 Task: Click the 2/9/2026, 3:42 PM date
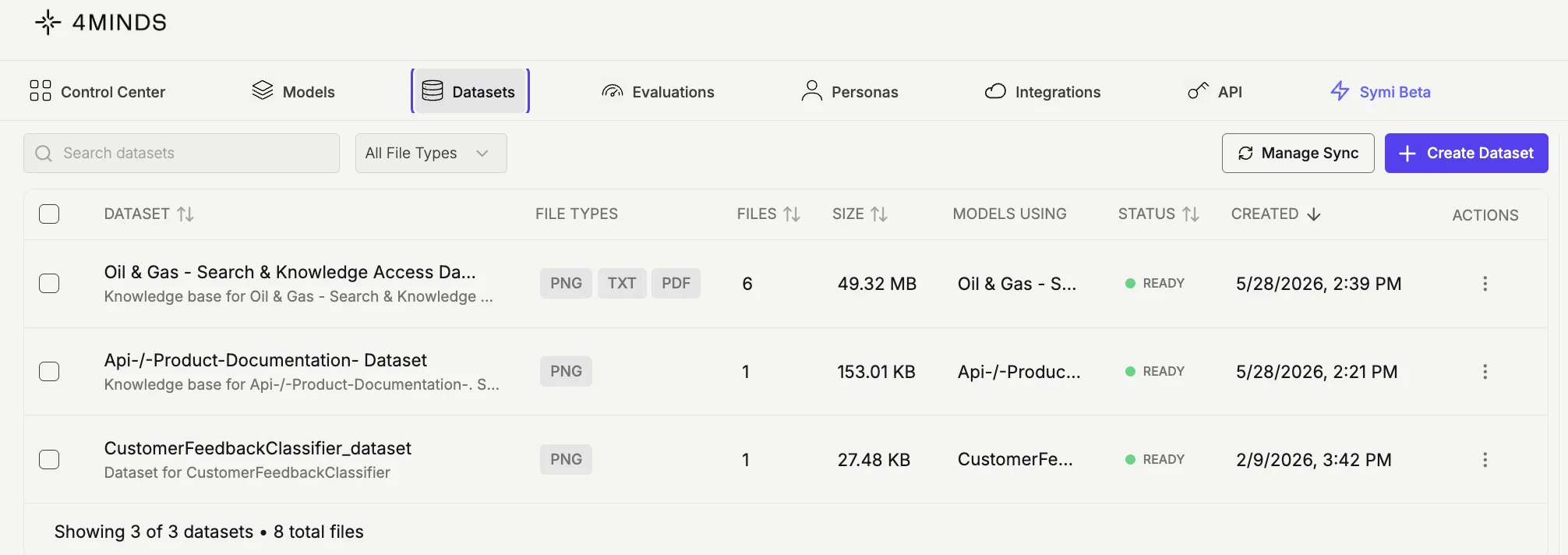[x=1314, y=460]
